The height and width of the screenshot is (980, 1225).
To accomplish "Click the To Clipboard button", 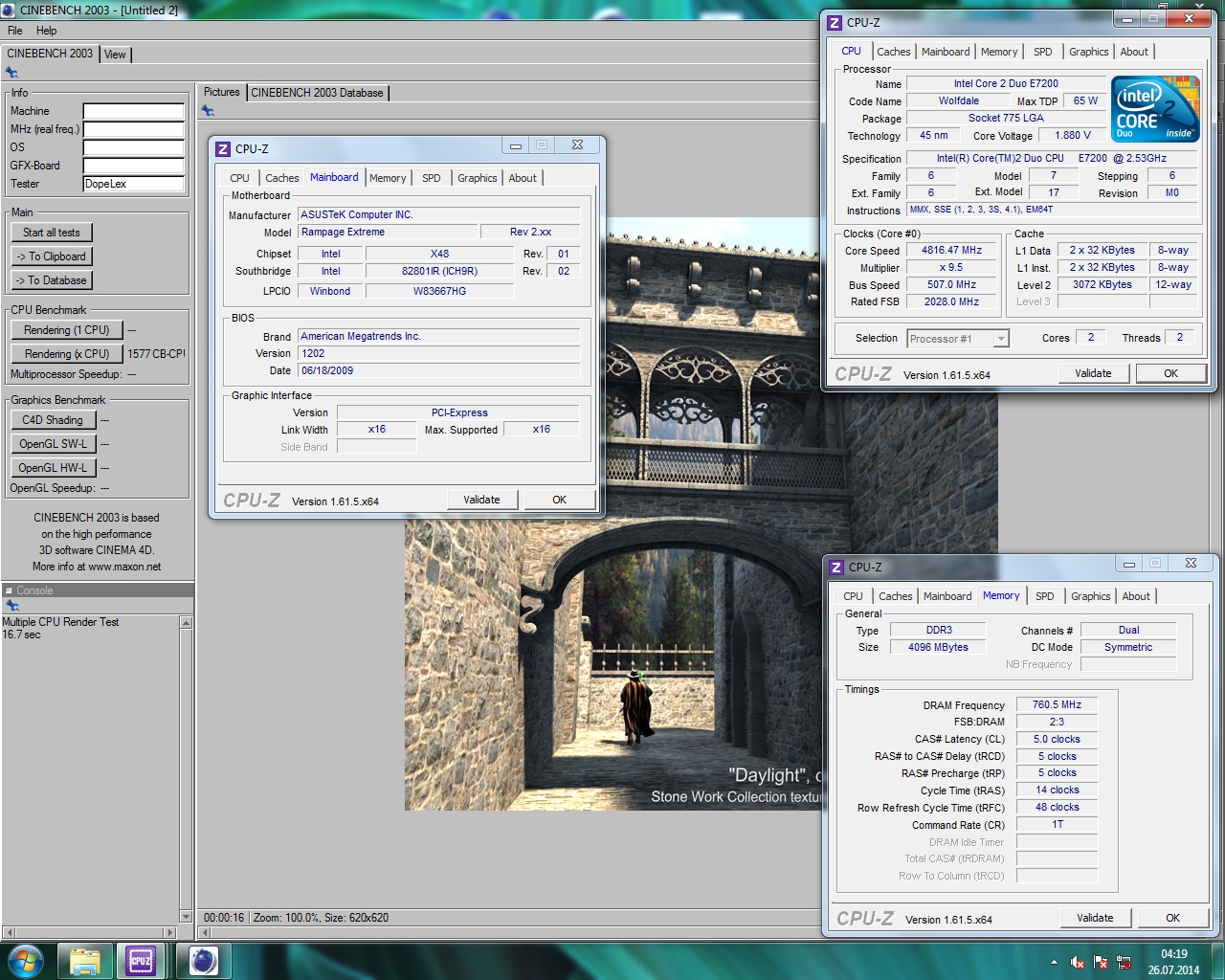I will pyautogui.click(x=52, y=256).
